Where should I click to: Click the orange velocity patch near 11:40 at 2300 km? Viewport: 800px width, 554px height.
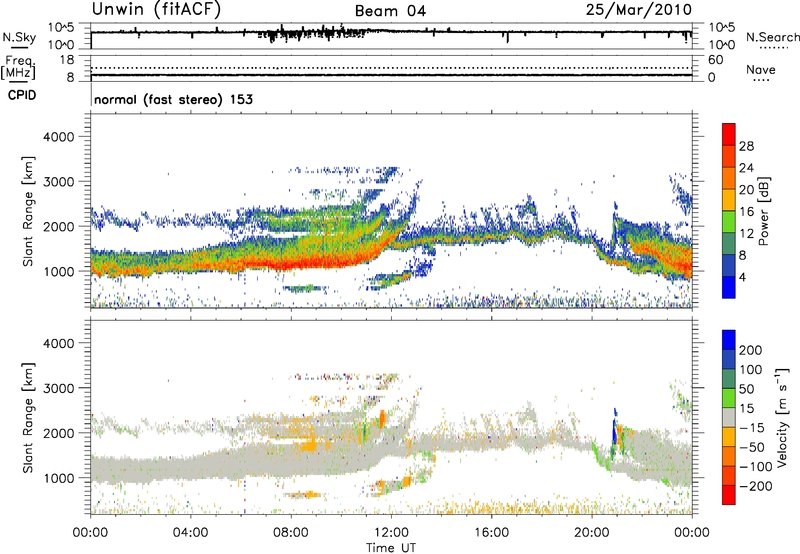pos(382,419)
